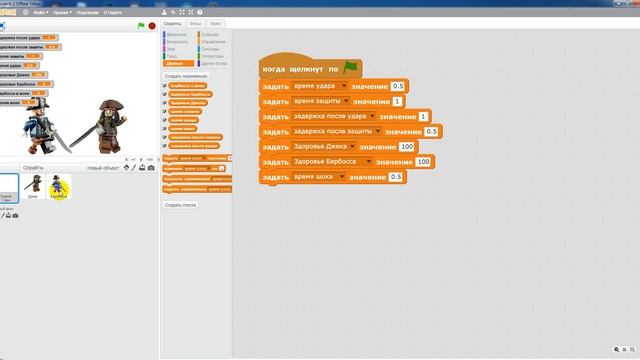The width and height of the screenshot is (640, 360).
Task: Toggle the 'Здоровье Джека' variable checkbox
Action: (164, 103)
